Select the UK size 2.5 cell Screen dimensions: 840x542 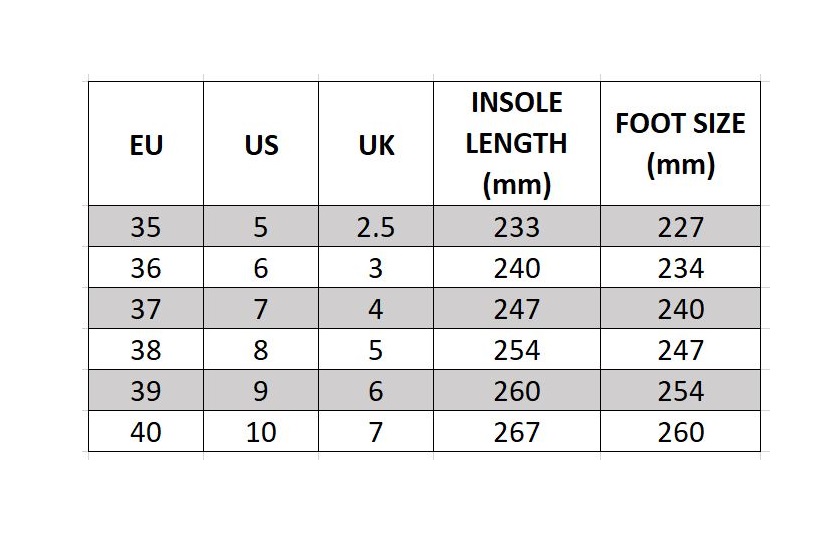coord(376,226)
